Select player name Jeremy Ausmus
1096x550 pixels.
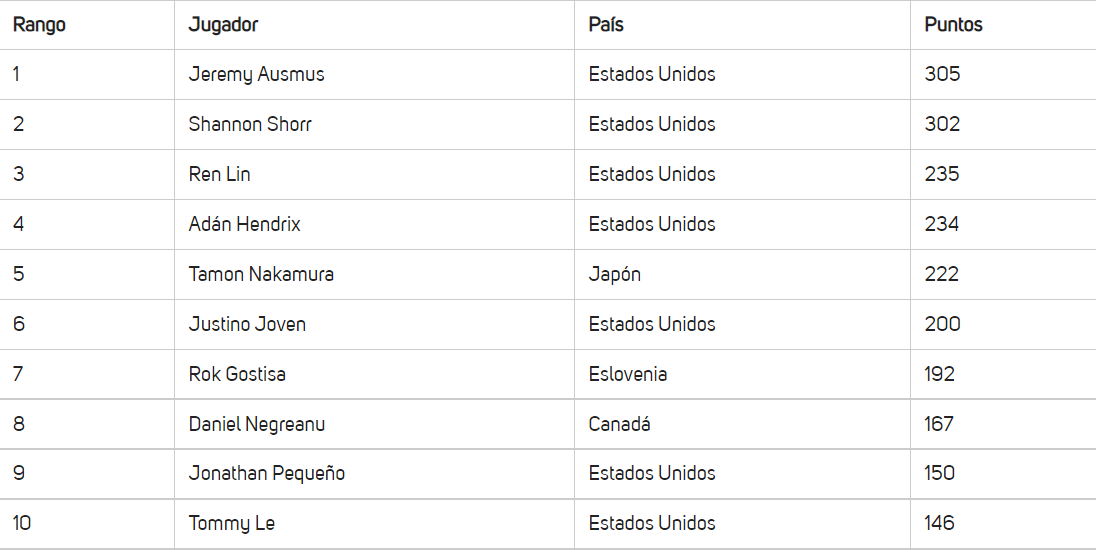257,75
